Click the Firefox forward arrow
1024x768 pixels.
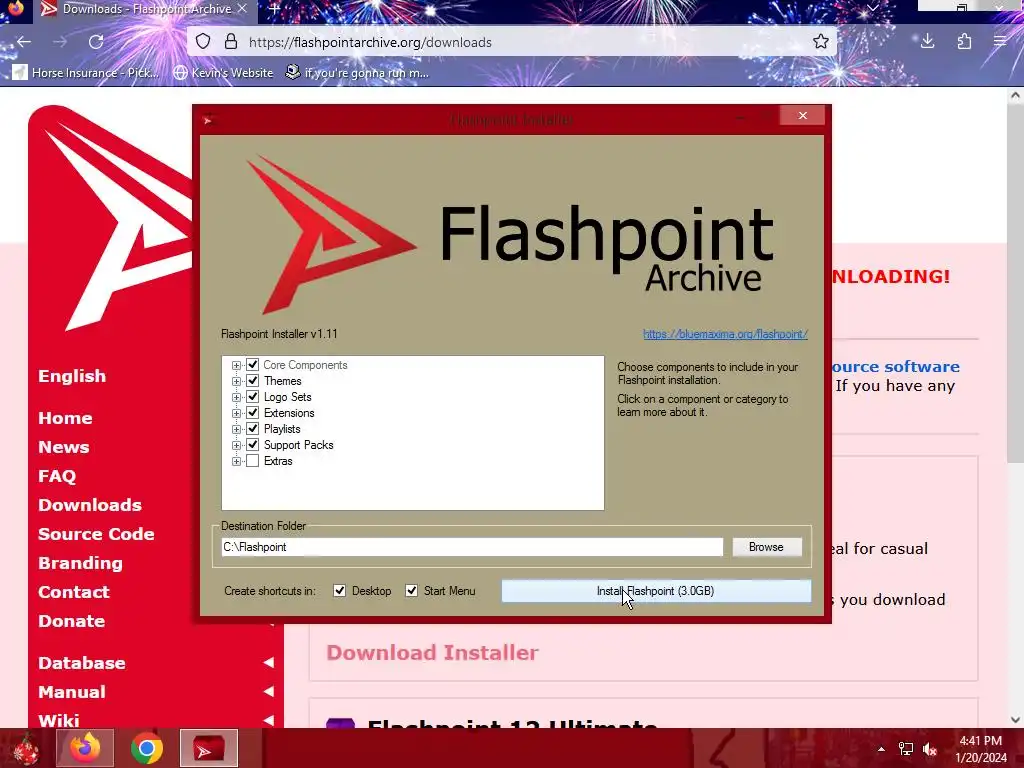tap(60, 42)
